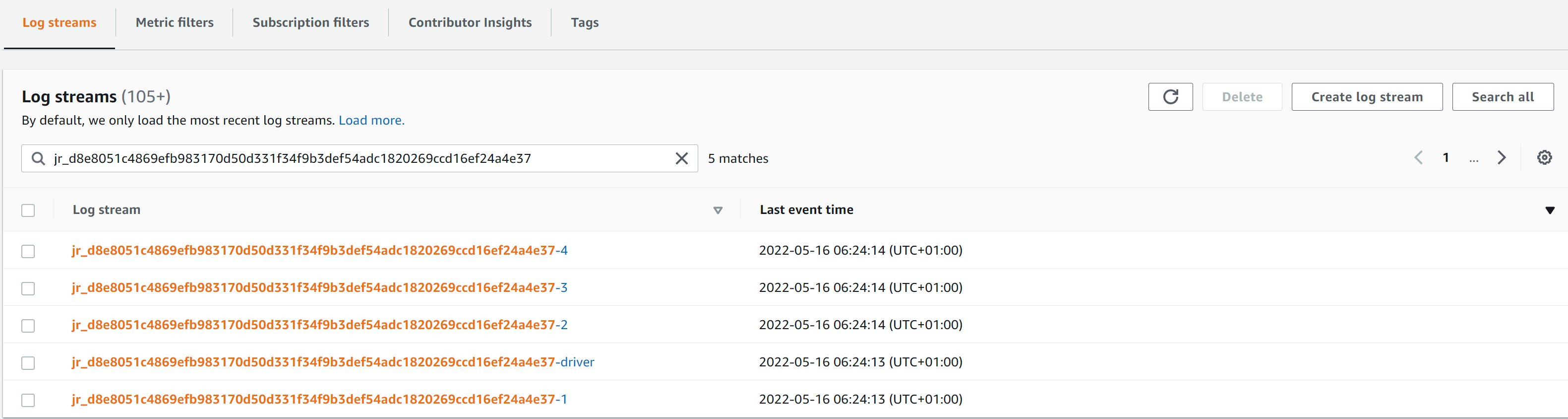
Task: Click the refresh log streams icon
Action: (x=1170, y=97)
